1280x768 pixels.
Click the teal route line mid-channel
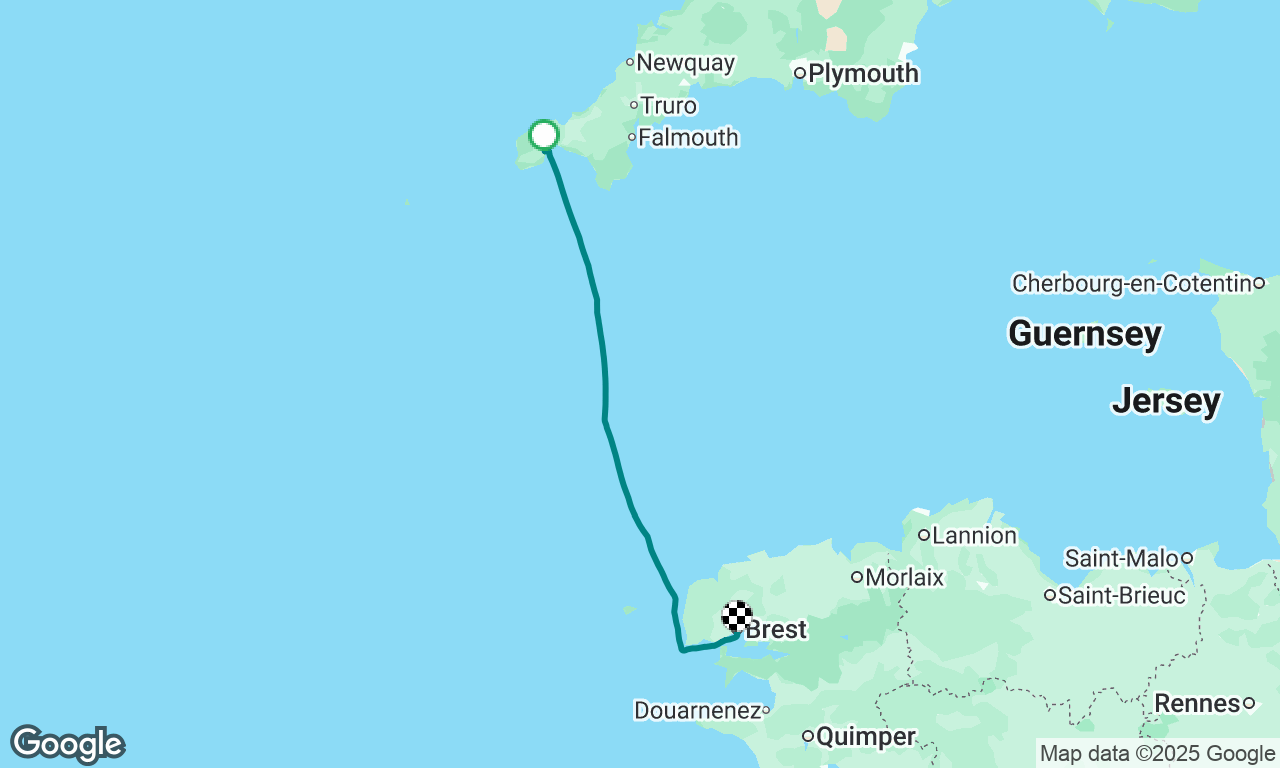point(604,380)
